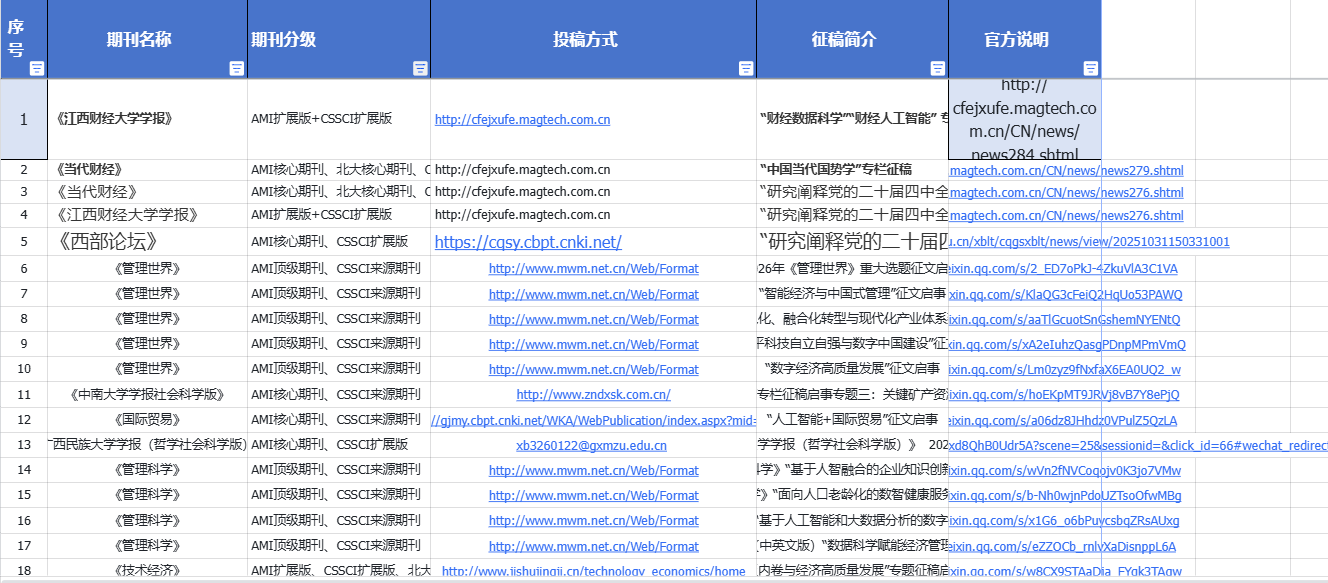This screenshot has width=1328, height=583.
Task: Open jishujingji.cn link in row 18
Action: 593,571
